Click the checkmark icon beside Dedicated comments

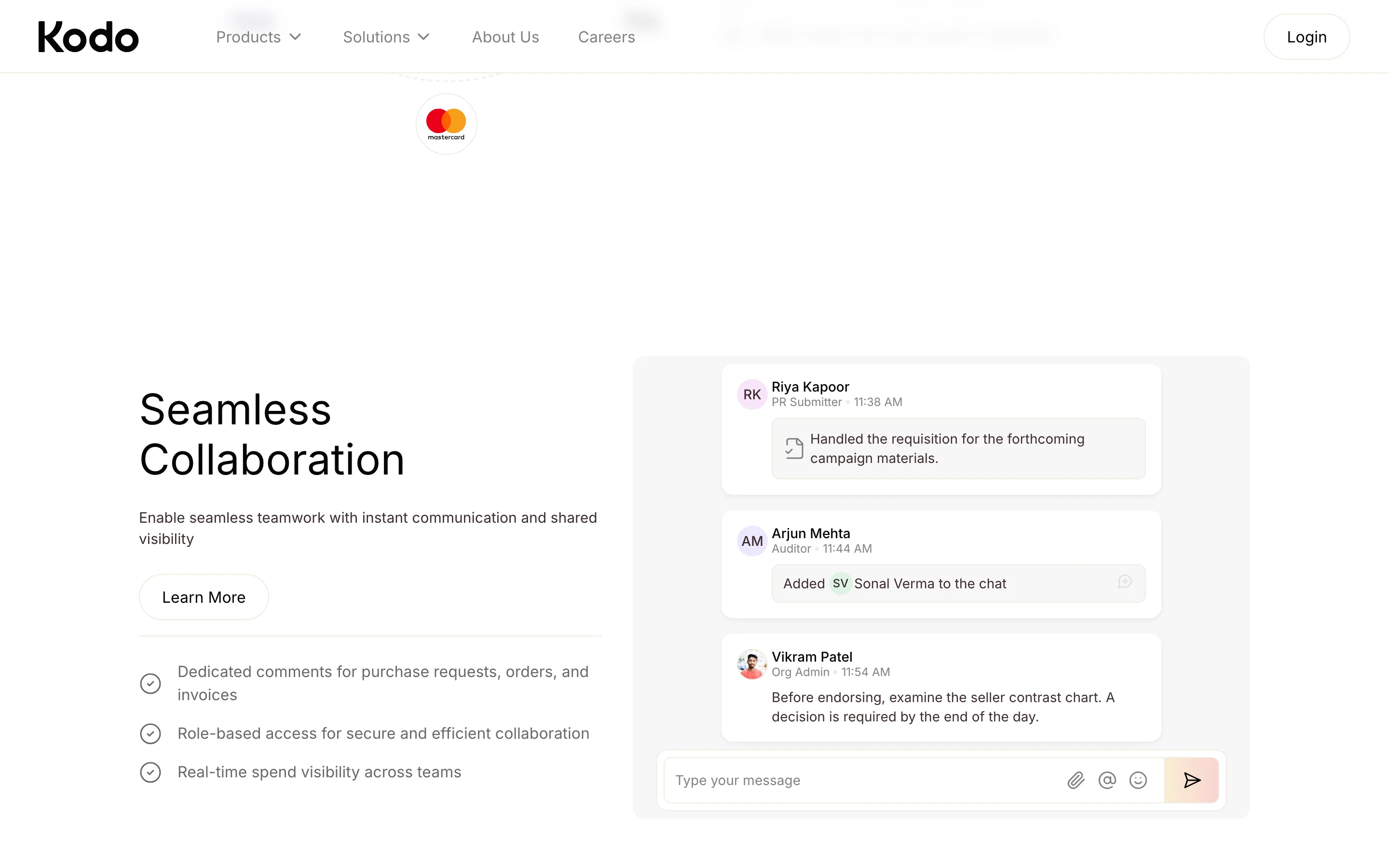150,683
